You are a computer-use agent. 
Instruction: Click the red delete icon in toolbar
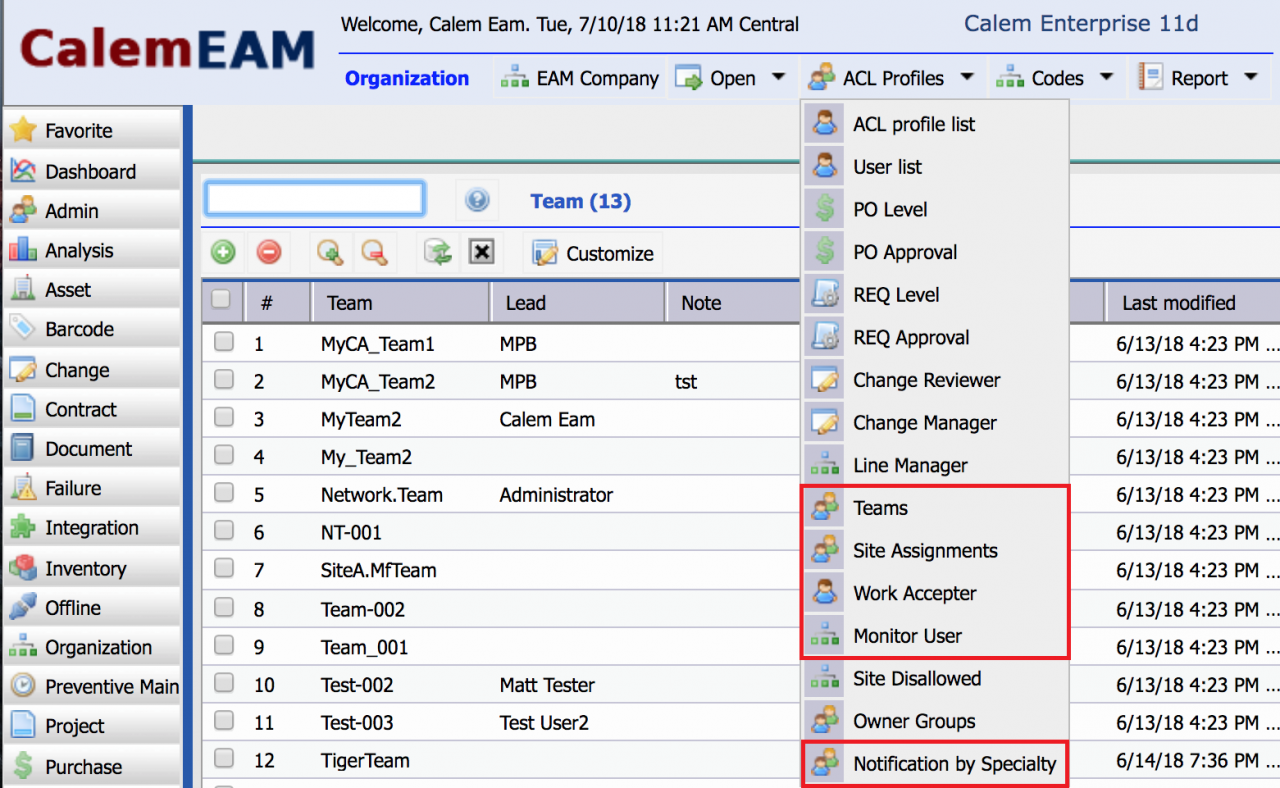click(x=269, y=253)
